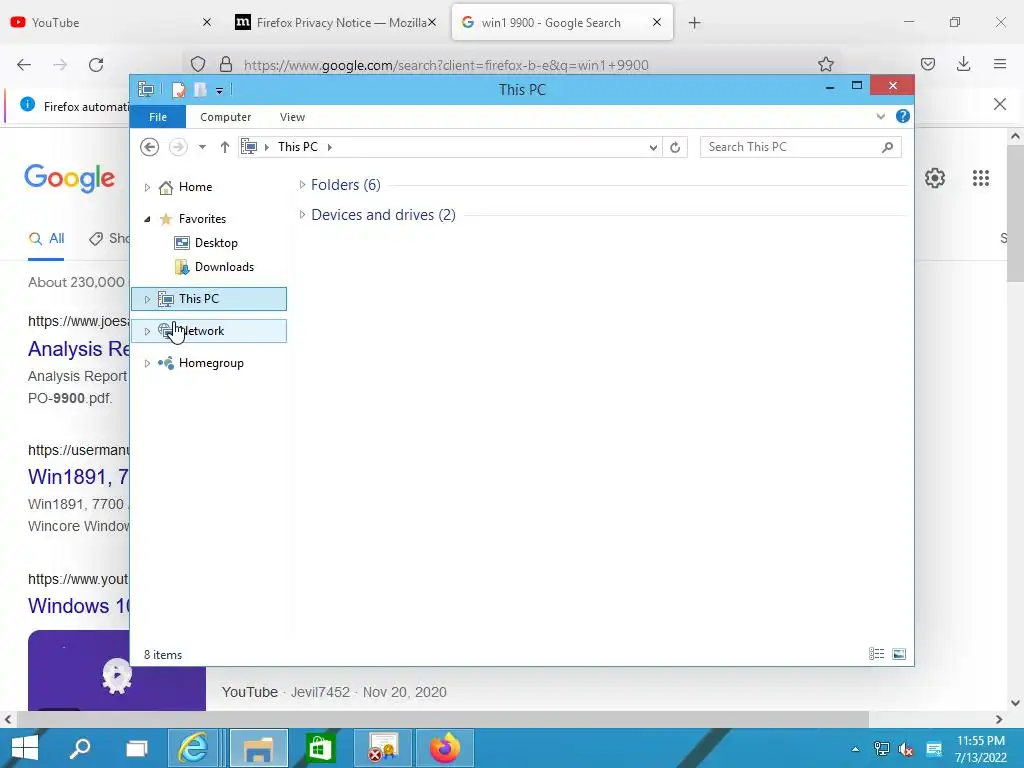Click the padlock site info icon
1024x768 pixels.
click(x=226, y=64)
